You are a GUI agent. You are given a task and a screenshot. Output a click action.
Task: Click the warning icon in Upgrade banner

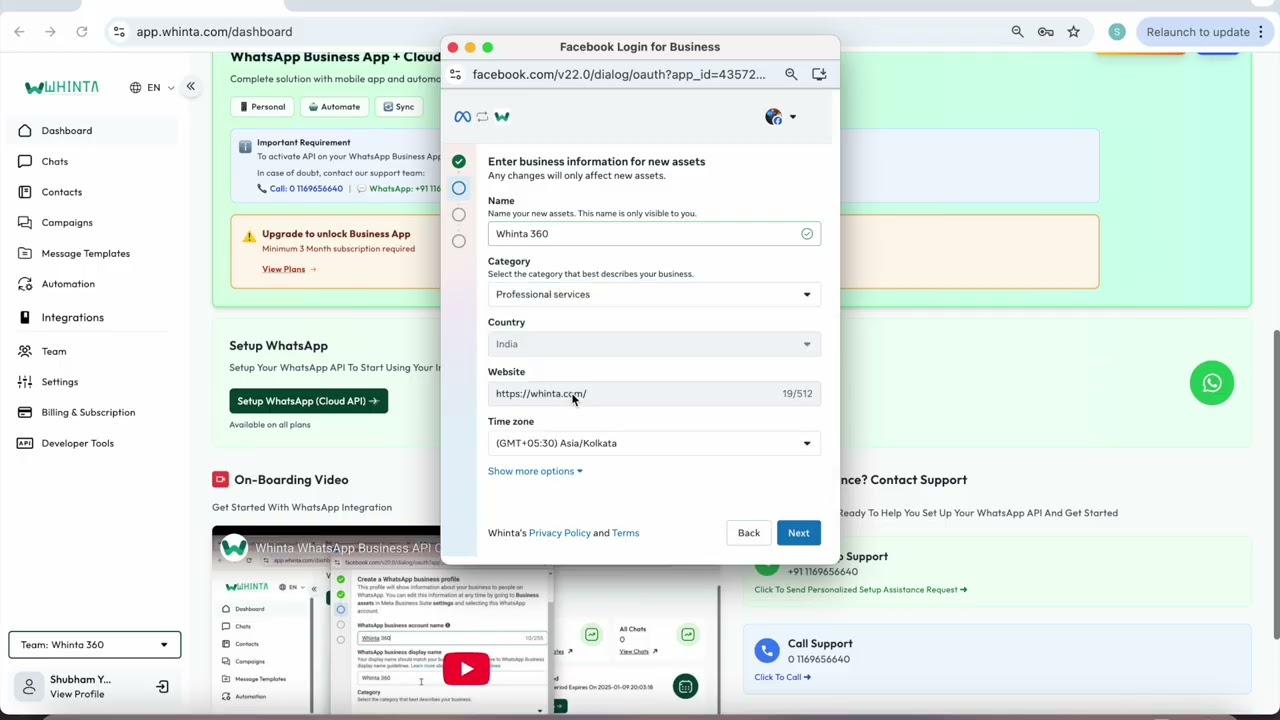pos(249,236)
